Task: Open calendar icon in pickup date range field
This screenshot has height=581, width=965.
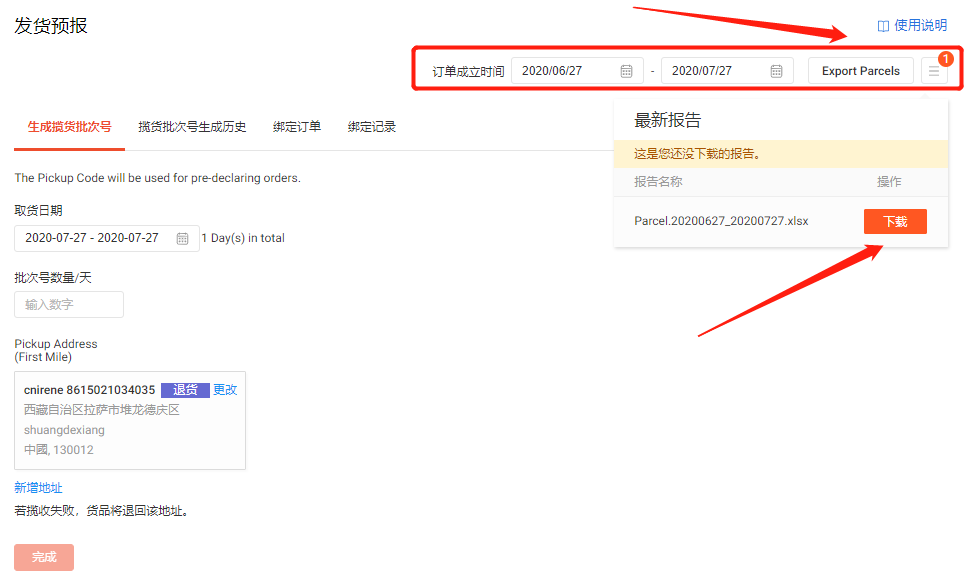Action: [182, 239]
